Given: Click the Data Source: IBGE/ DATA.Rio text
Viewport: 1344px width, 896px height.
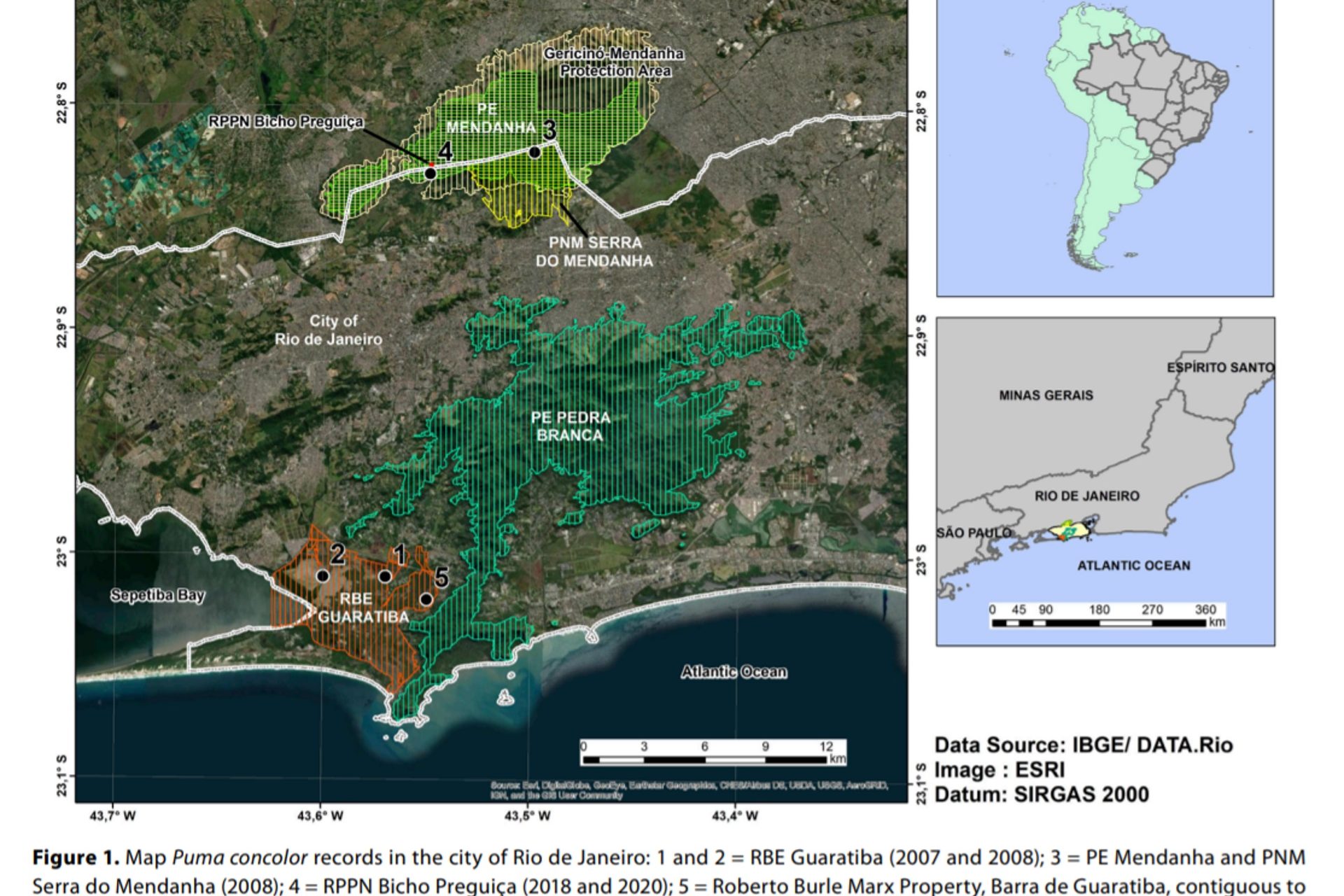Looking at the screenshot, I should pos(1083,745).
